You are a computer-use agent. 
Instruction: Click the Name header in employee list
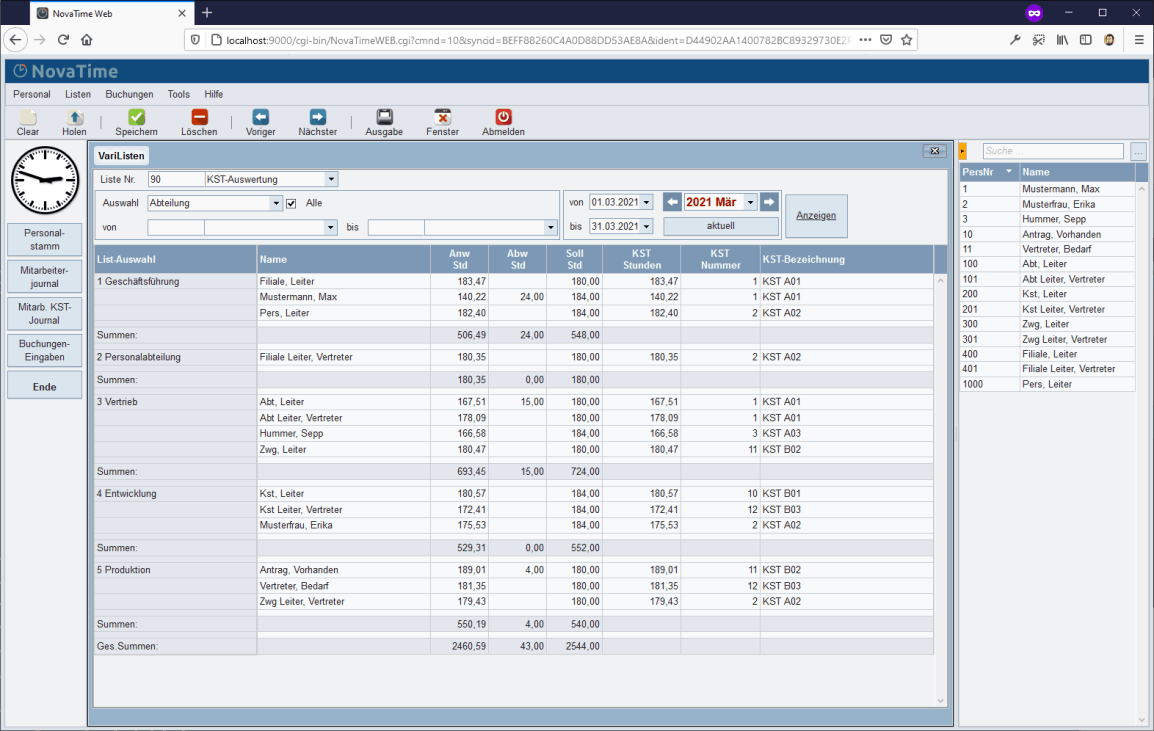[x=1077, y=172]
